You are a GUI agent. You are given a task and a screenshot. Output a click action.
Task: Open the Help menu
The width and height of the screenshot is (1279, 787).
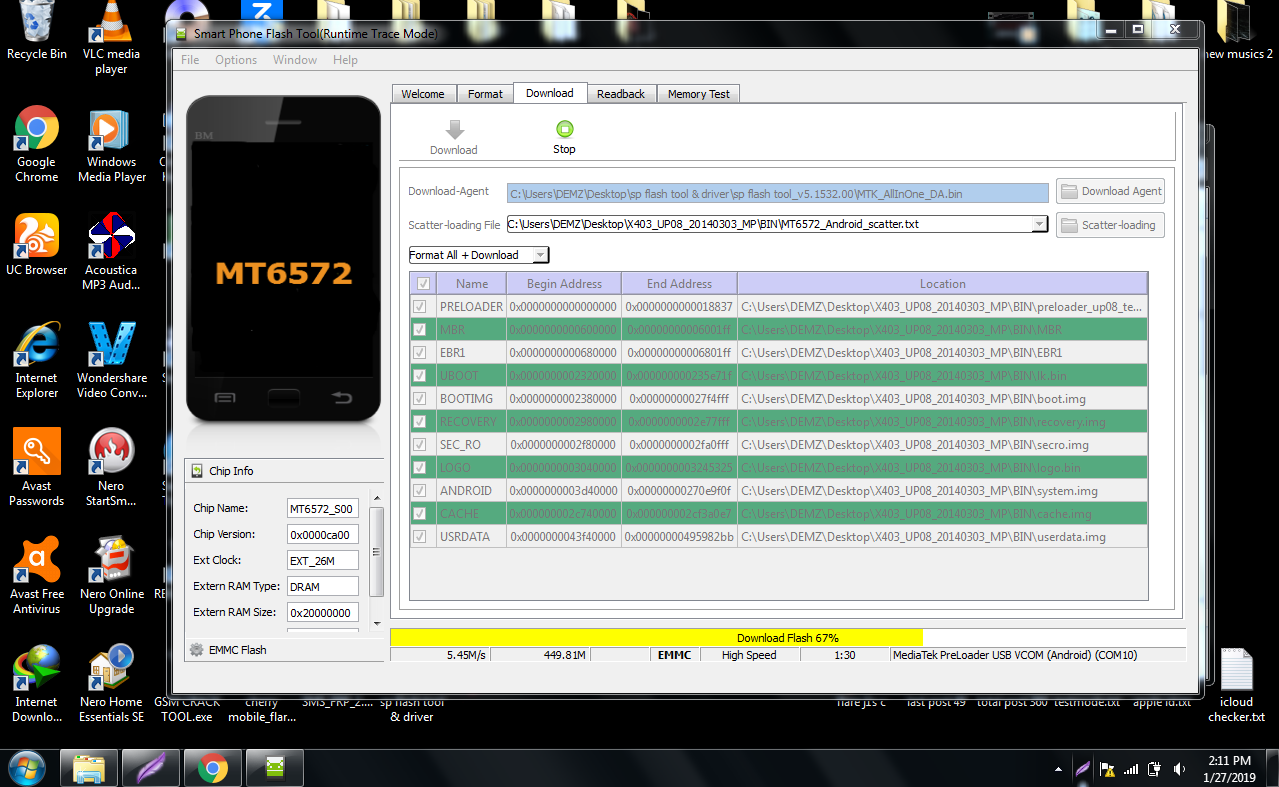[345, 60]
